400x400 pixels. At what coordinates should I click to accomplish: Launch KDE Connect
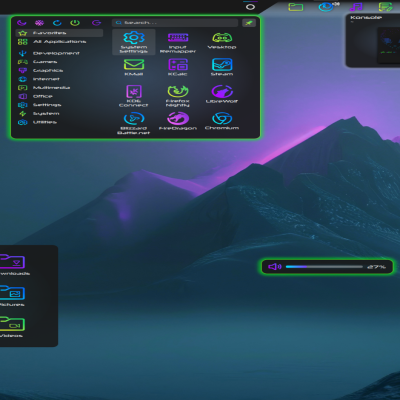click(134, 96)
